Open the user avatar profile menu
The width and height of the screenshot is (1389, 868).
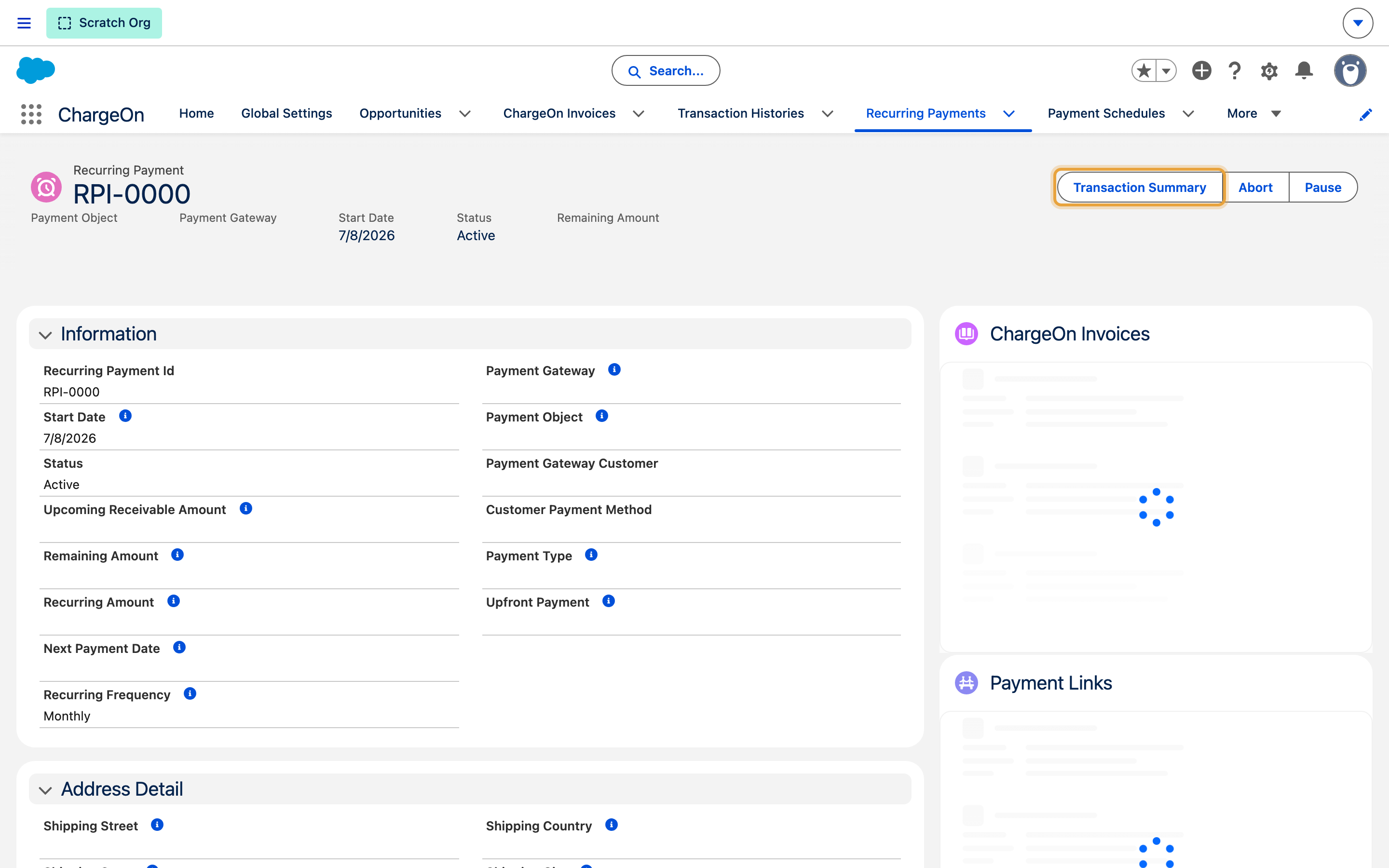click(x=1350, y=70)
